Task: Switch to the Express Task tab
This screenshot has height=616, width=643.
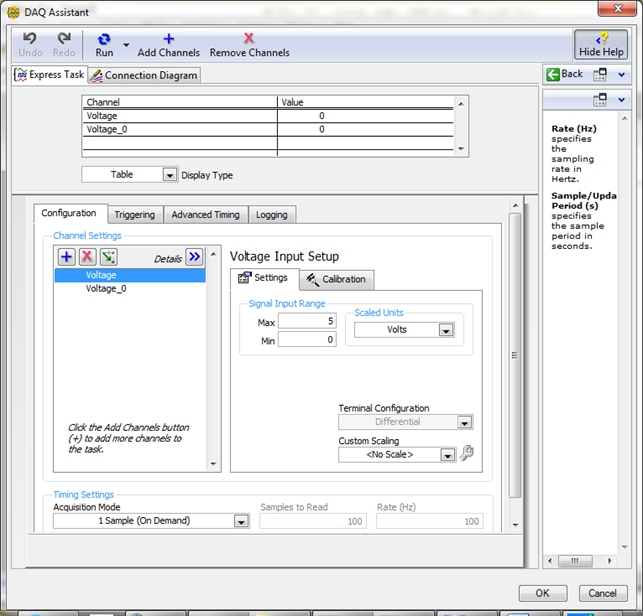Action: pos(50,75)
